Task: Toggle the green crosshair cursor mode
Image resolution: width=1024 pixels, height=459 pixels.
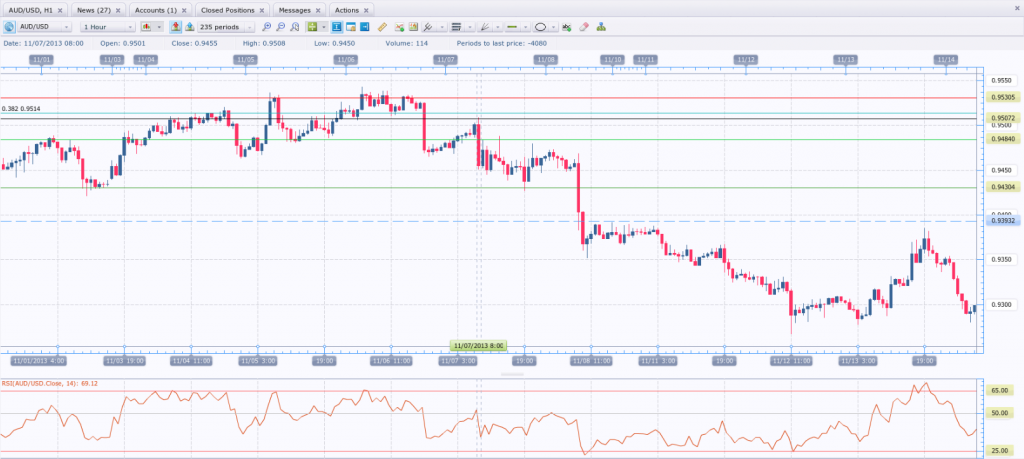Action: click(313, 27)
